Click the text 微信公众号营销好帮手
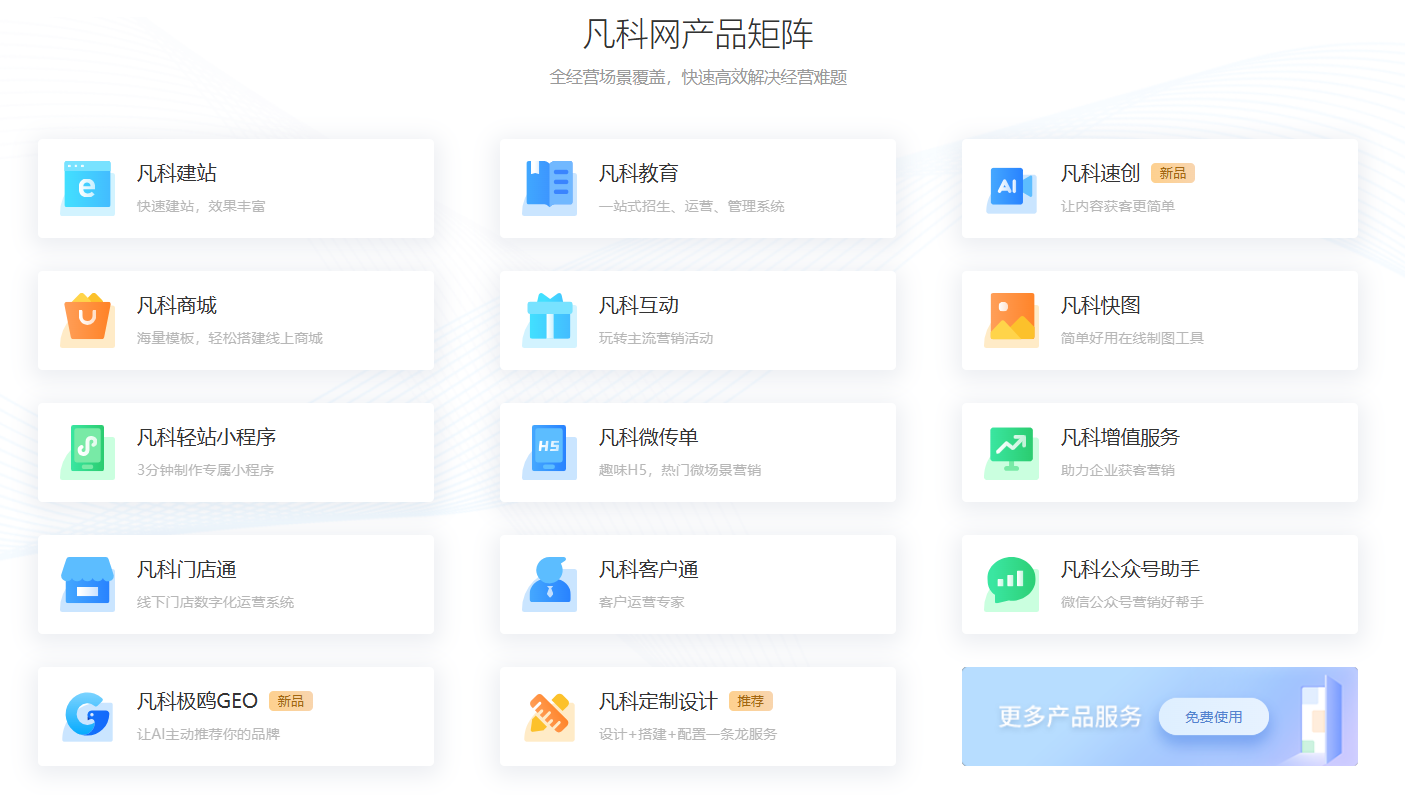The height and width of the screenshot is (795, 1405). pos(1132,602)
